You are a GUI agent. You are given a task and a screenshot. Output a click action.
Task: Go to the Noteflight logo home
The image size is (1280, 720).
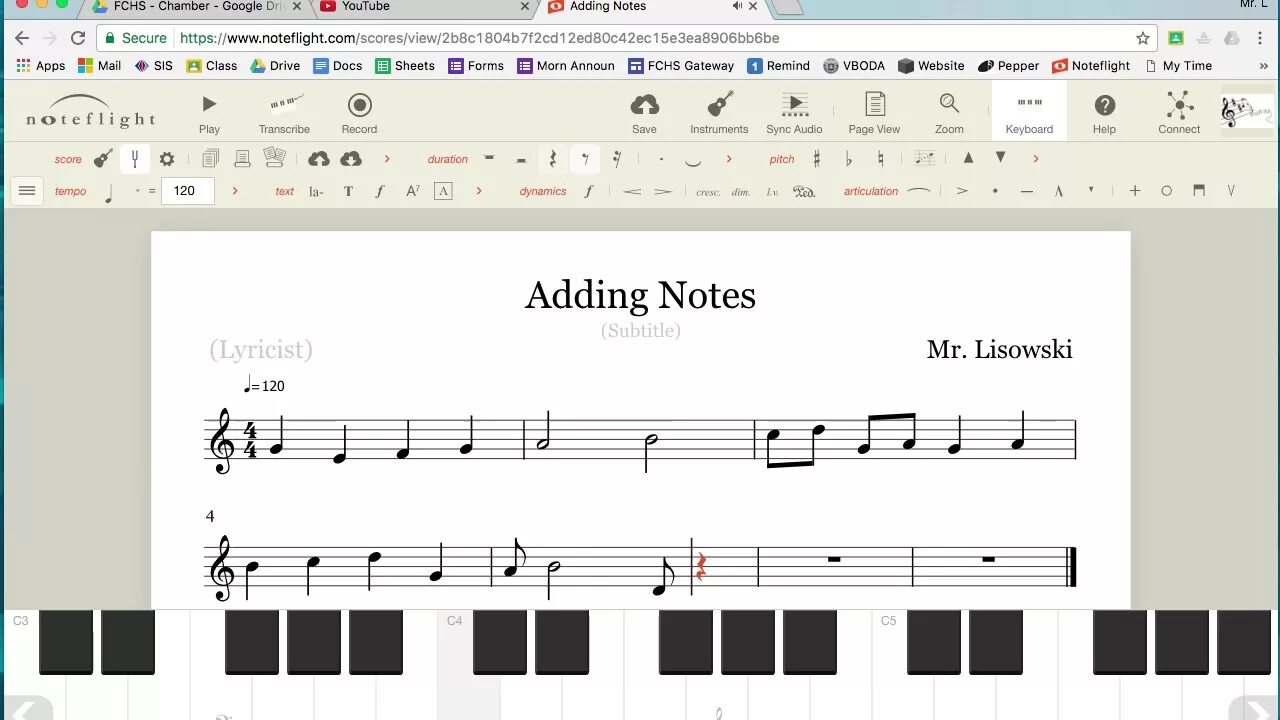click(x=91, y=112)
